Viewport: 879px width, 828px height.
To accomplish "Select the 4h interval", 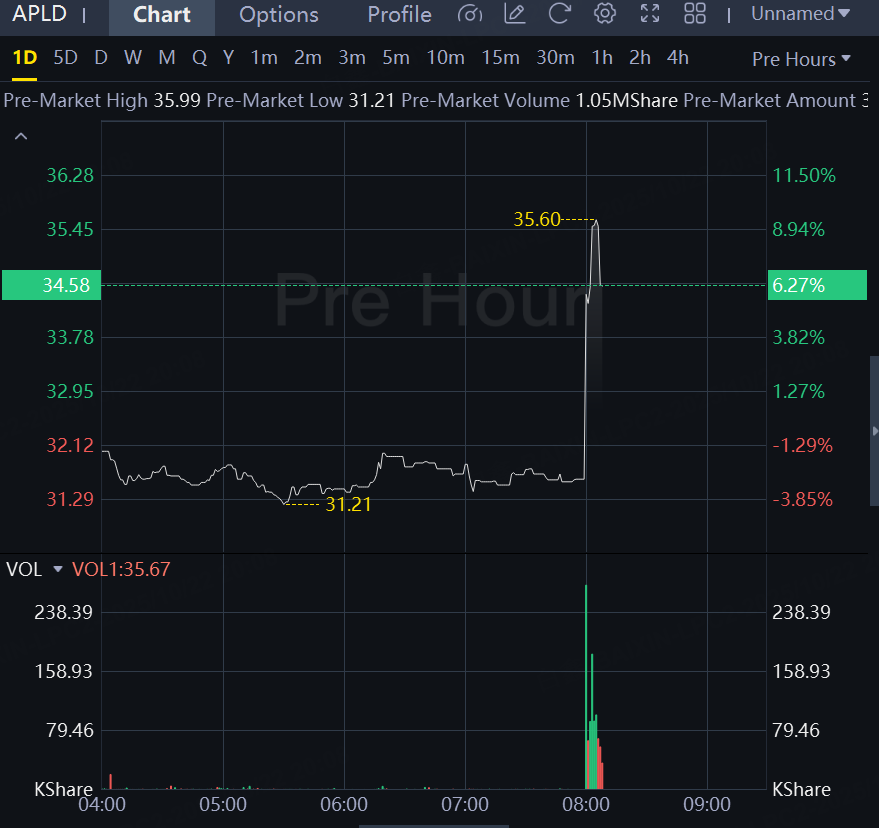I will click(x=678, y=58).
